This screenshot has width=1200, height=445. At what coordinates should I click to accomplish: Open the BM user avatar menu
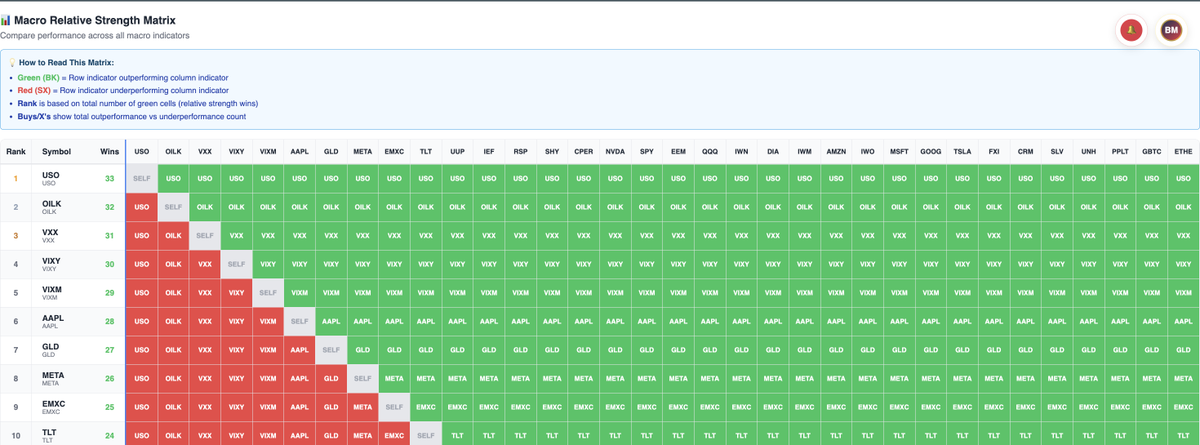tap(1171, 31)
